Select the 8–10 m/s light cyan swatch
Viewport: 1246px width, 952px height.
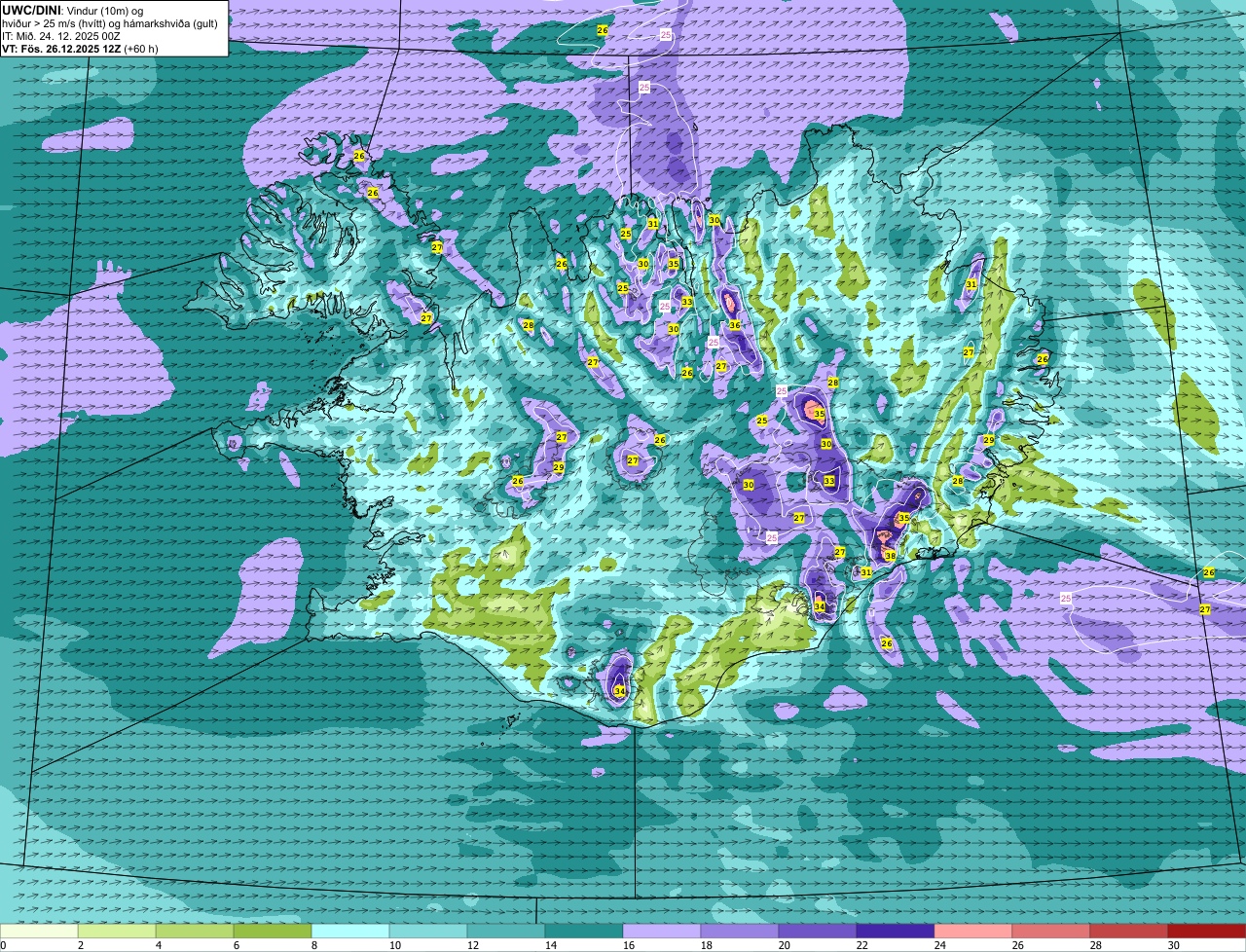(350, 932)
